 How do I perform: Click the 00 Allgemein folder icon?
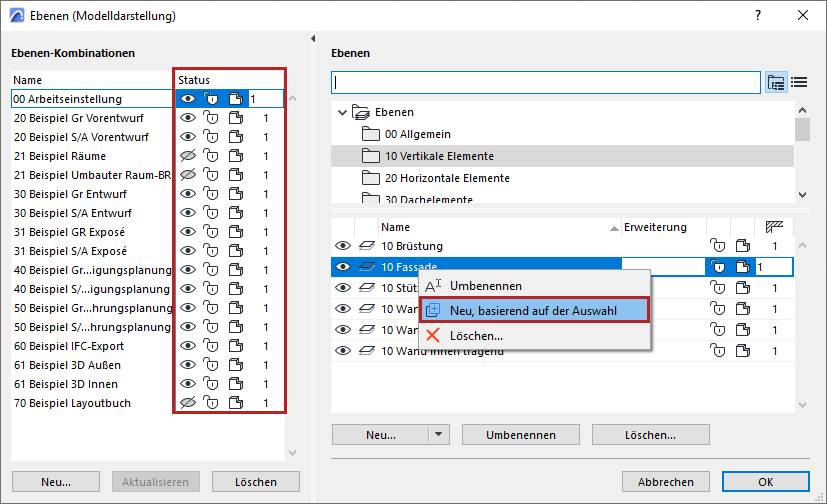click(x=371, y=134)
